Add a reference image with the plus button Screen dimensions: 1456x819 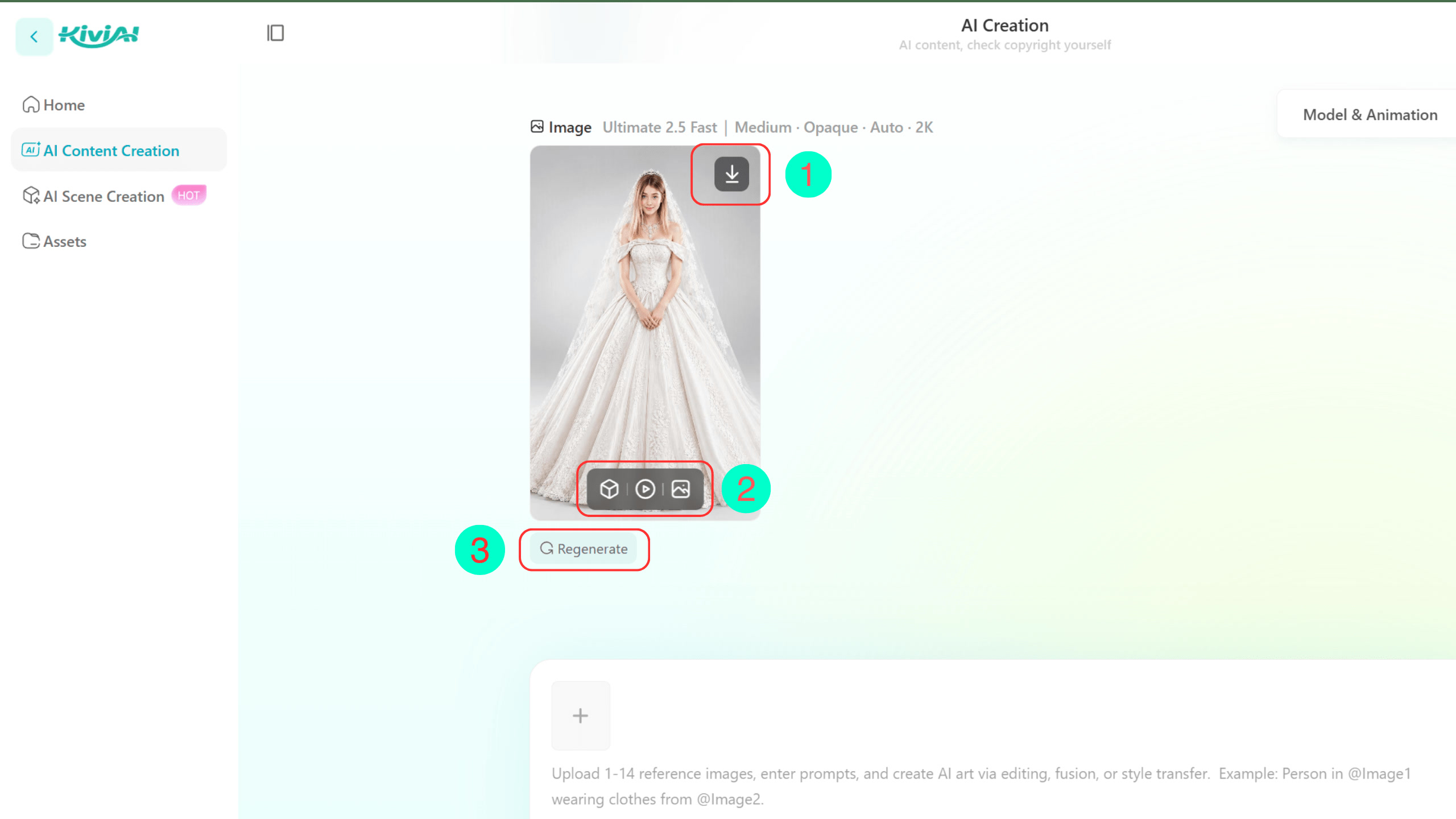click(x=580, y=715)
